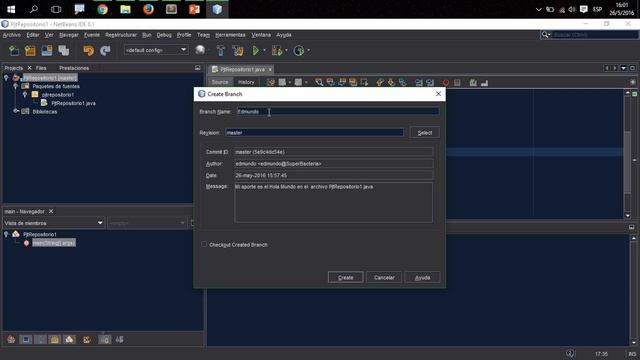Open Firefox from the Windows taskbar
640x360 pixels.
148,9
